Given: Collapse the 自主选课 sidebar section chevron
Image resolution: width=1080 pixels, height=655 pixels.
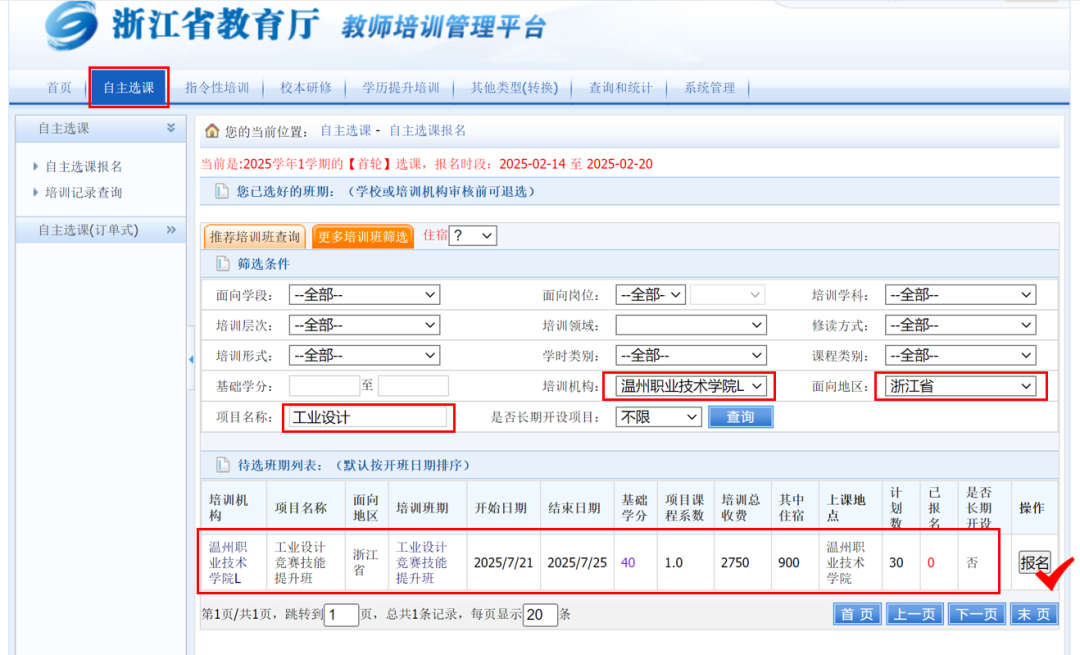Looking at the screenshot, I should point(171,128).
